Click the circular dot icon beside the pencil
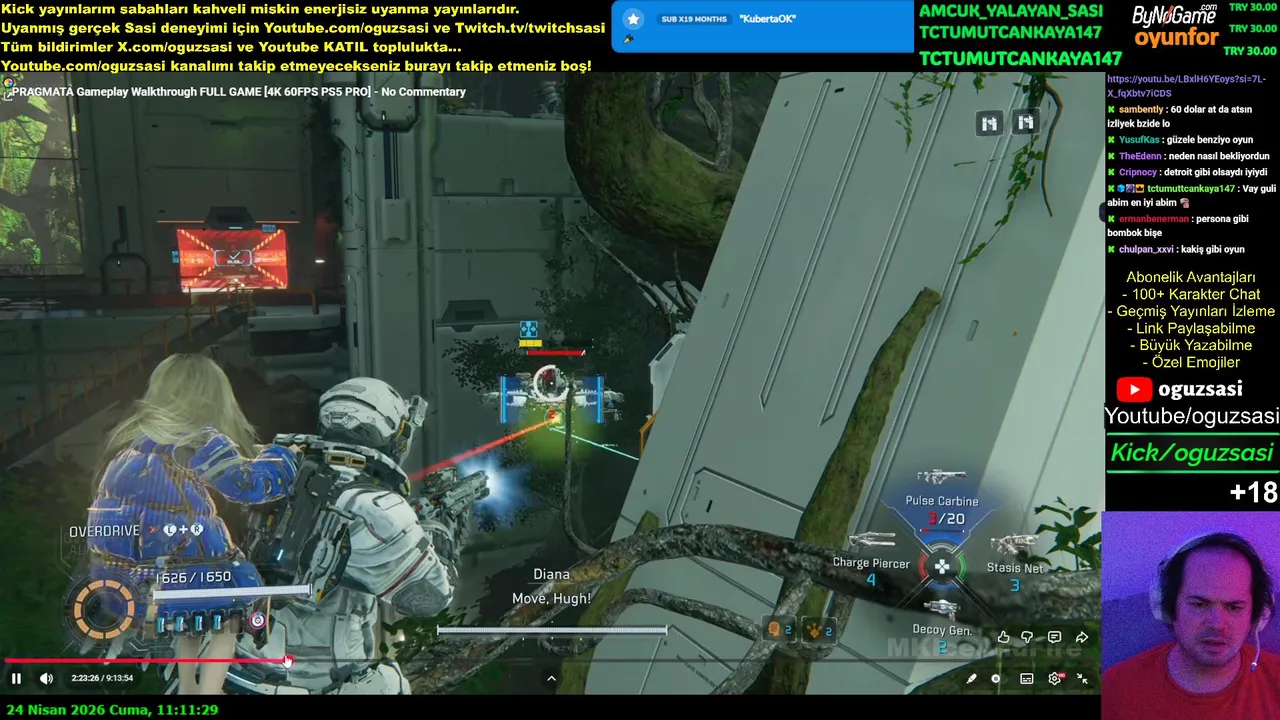The image size is (1280, 720). pos(995,678)
